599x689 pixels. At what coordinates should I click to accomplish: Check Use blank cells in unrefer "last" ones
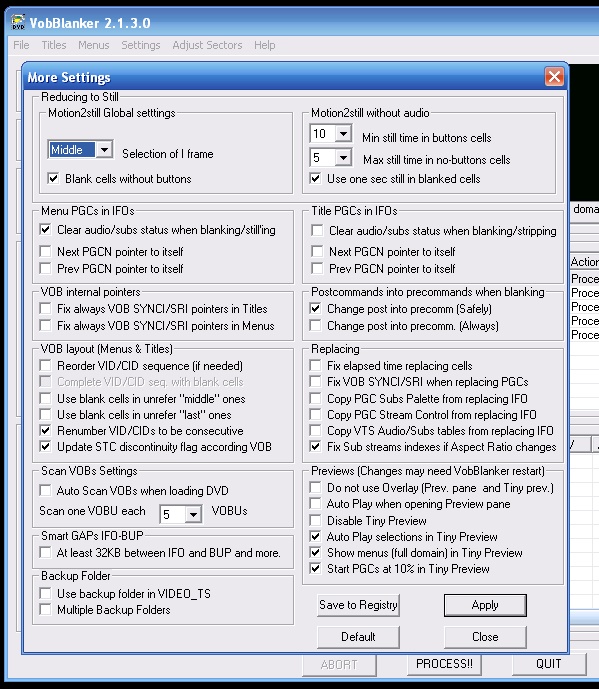45,414
